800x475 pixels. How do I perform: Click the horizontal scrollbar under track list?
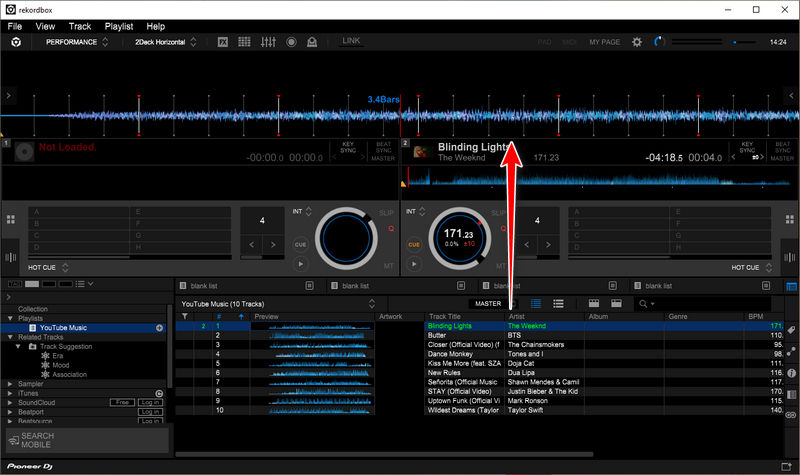point(384,454)
